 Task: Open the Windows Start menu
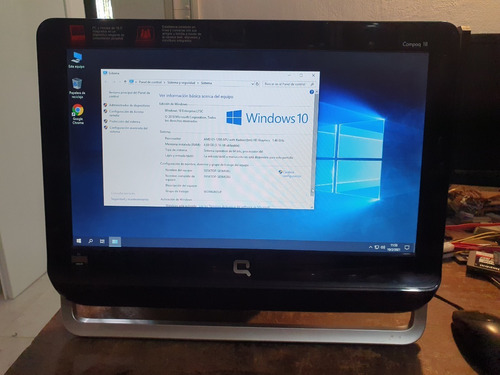79,241
